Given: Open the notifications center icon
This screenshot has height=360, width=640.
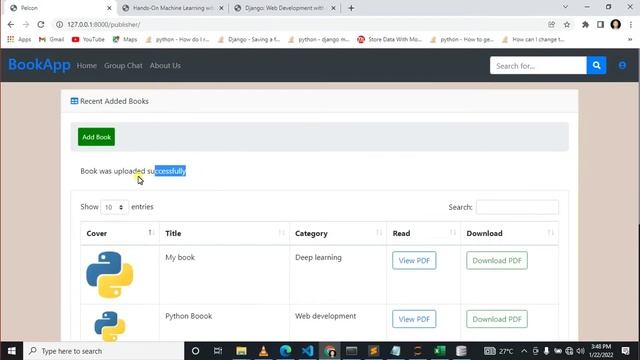Looking at the screenshot, I should tap(625, 351).
